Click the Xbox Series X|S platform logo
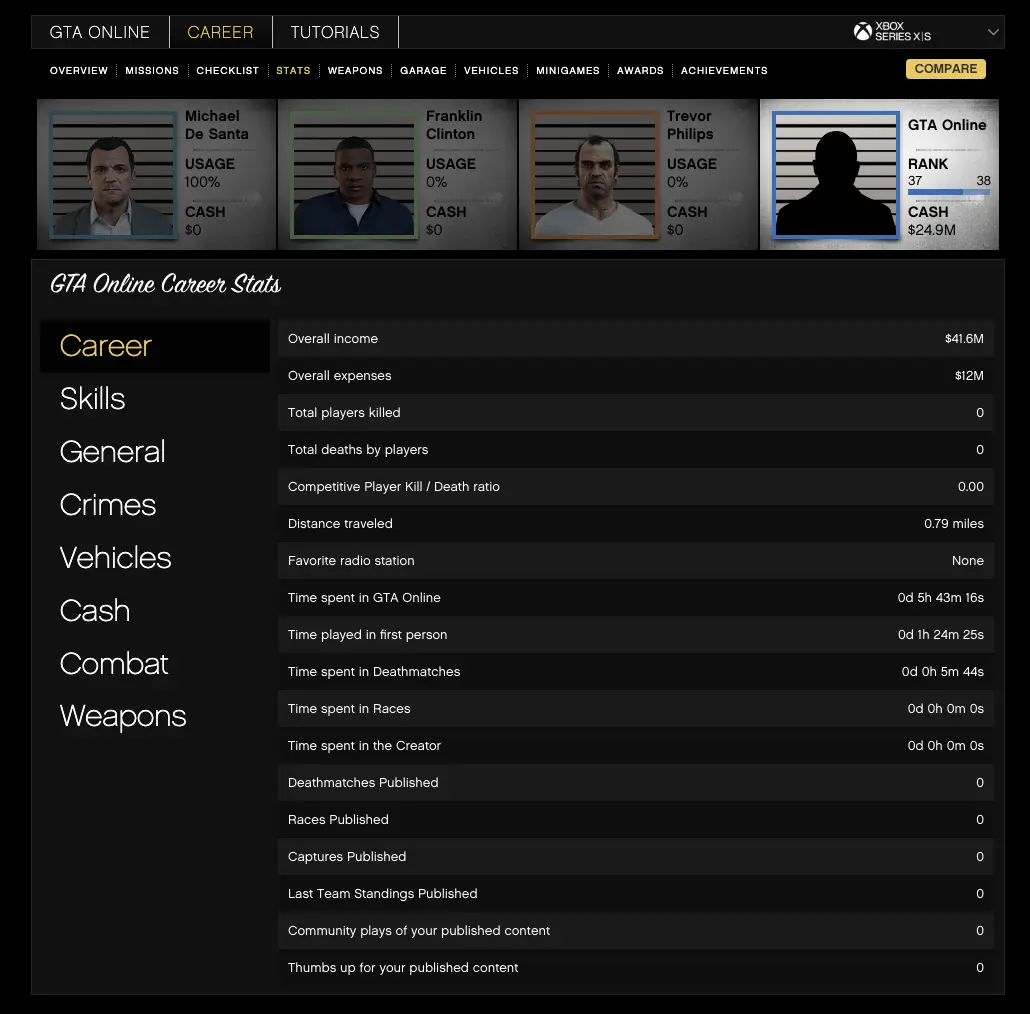 892,32
